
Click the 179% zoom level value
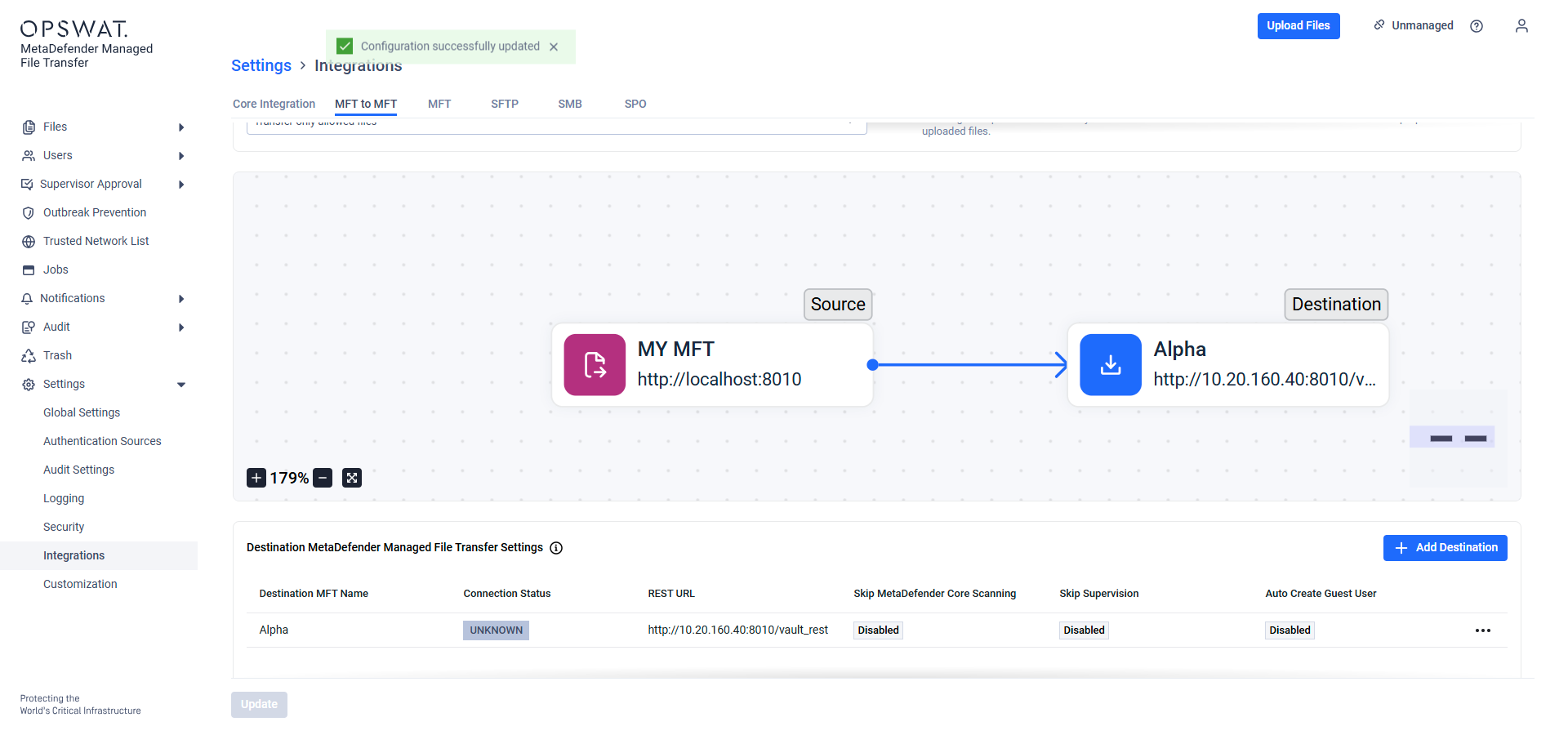tap(289, 478)
